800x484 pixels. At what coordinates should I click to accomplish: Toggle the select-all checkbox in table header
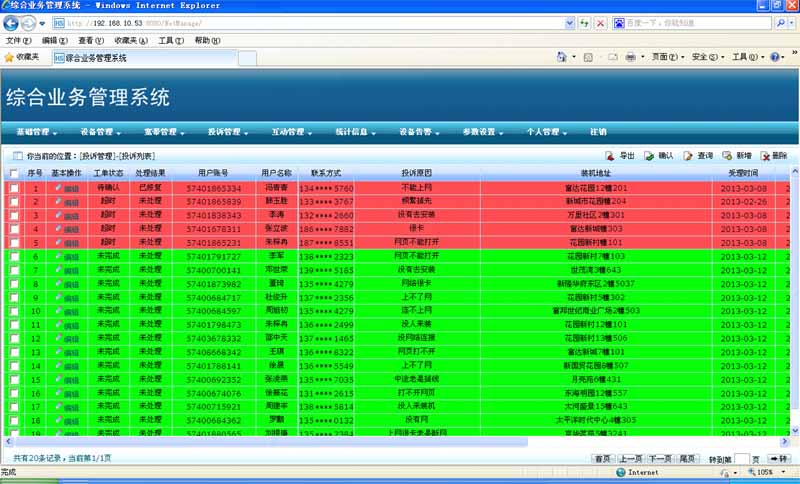(14, 173)
